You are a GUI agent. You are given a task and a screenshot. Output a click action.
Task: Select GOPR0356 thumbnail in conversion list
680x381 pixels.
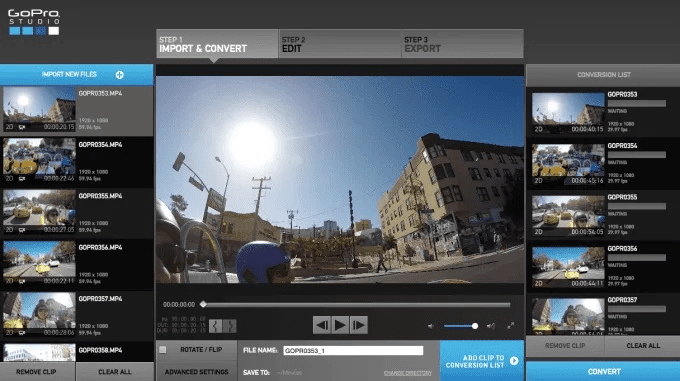pyautogui.click(x=568, y=267)
